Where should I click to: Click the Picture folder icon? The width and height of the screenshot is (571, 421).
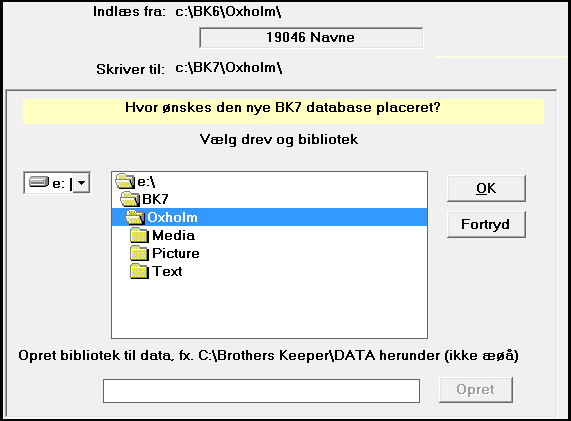(139, 253)
